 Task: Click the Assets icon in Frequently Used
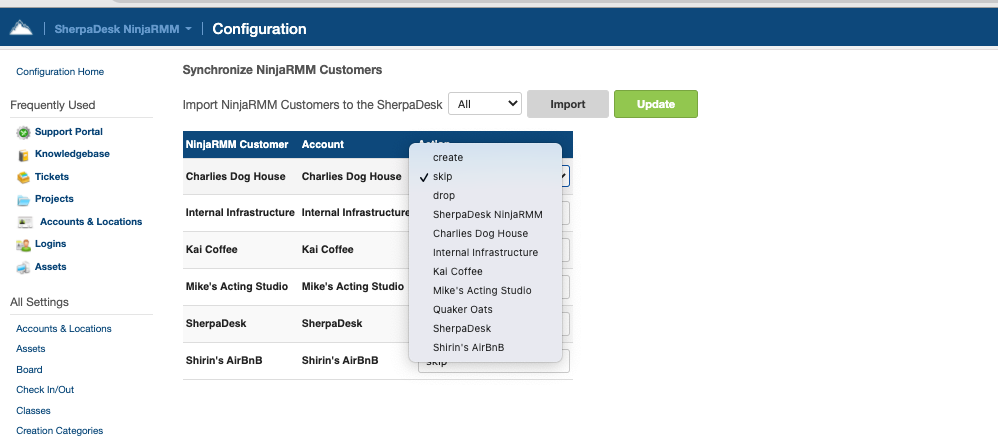click(23, 268)
